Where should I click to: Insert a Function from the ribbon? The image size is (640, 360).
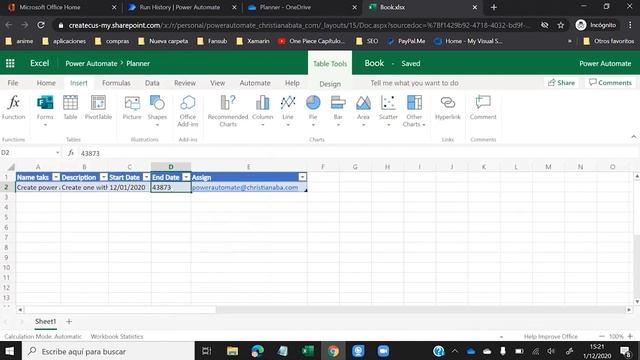(x=13, y=107)
